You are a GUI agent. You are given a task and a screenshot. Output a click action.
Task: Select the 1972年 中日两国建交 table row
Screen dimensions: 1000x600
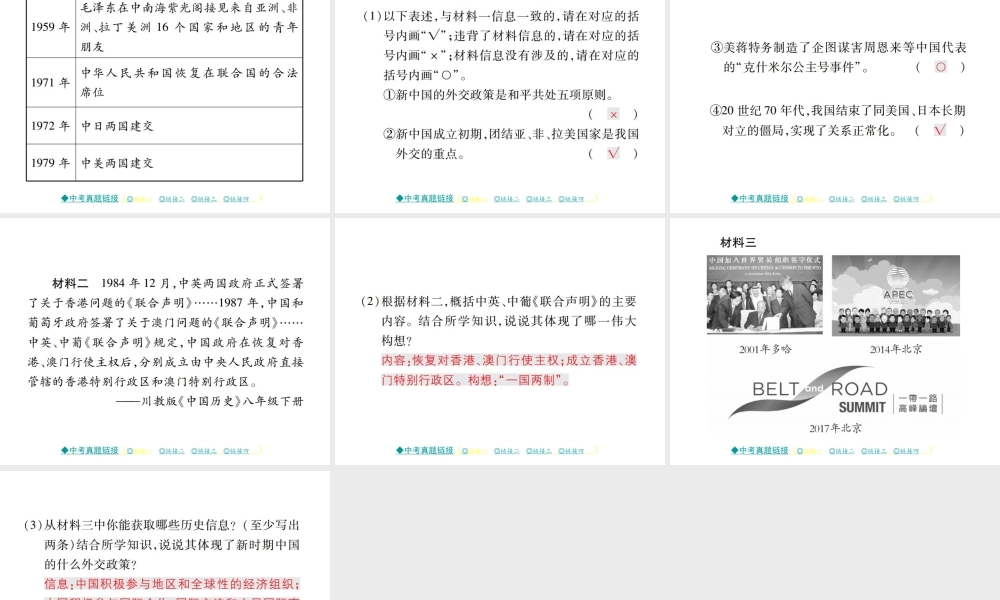tap(164, 127)
